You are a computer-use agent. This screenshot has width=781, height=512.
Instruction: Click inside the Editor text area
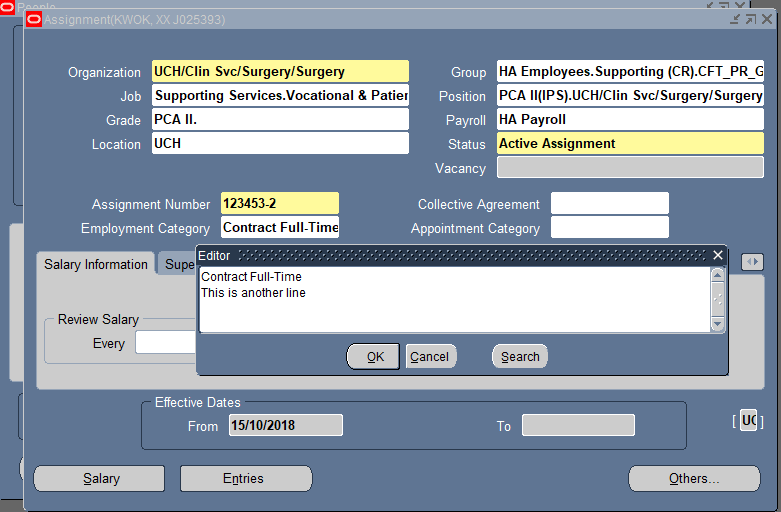click(x=455, y=300)
